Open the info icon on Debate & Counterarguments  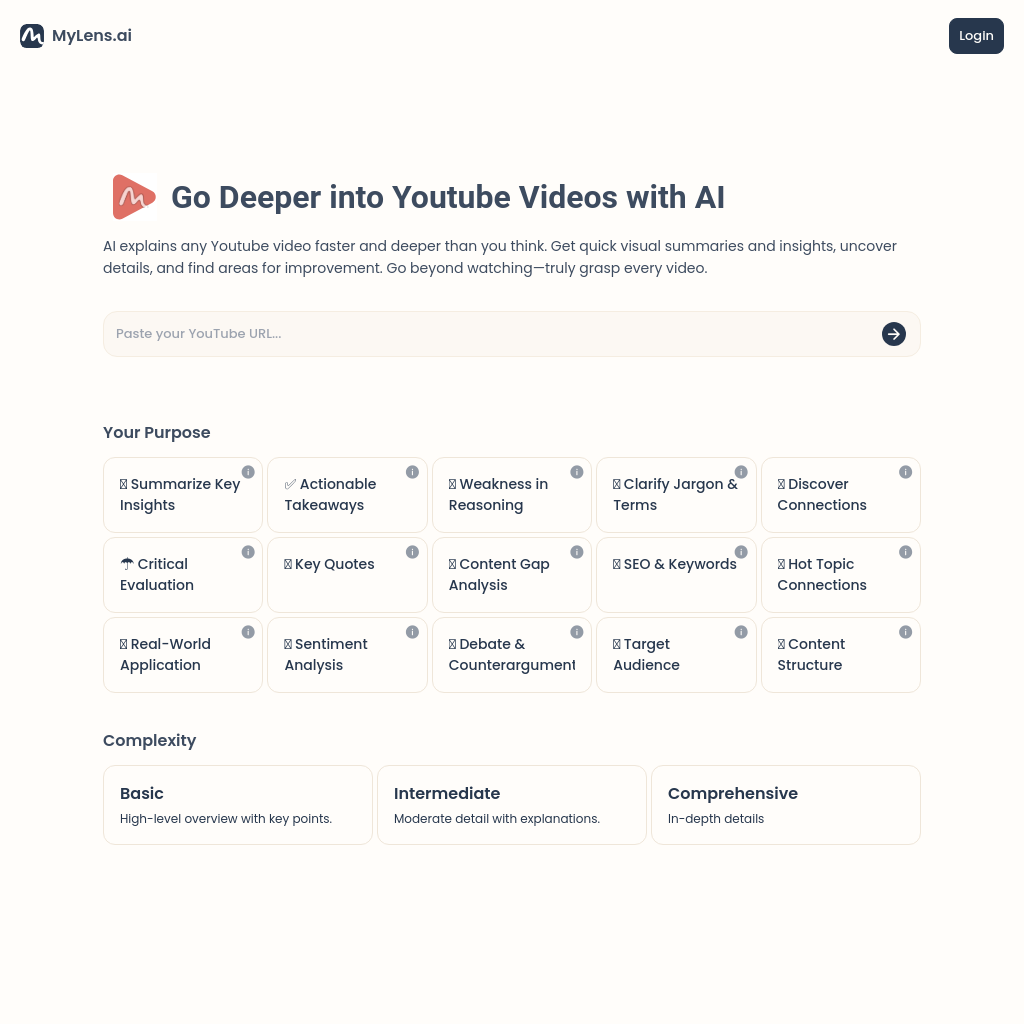tap(576, 632)
